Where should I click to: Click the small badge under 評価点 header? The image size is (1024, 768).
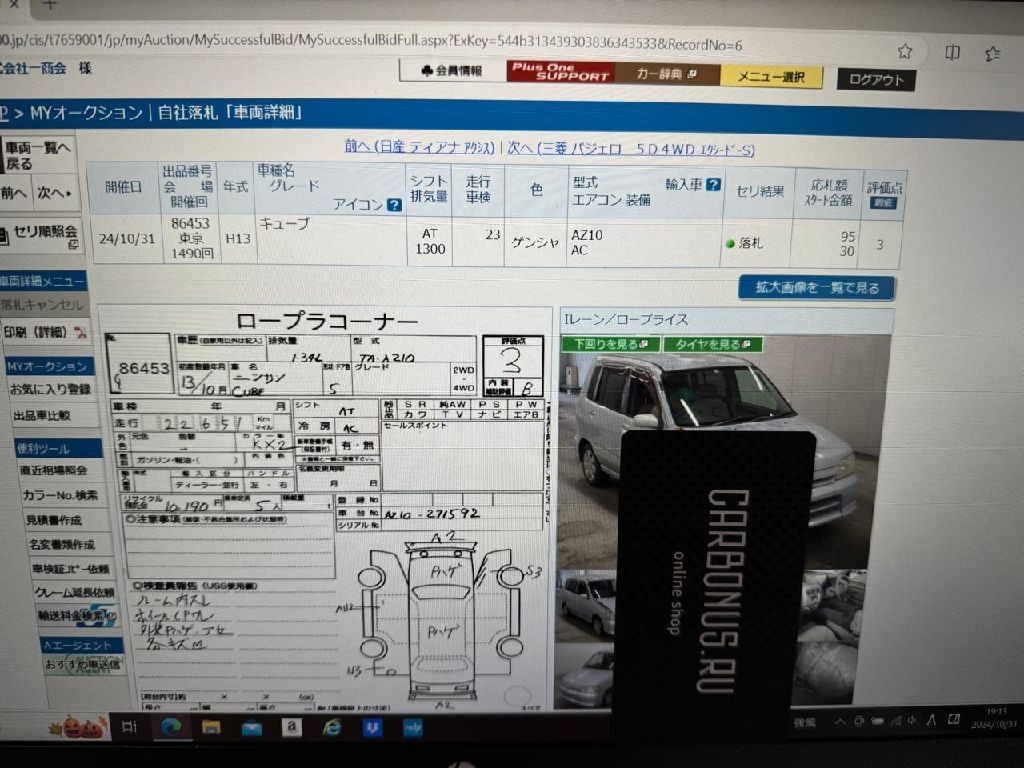click(884, 203)
